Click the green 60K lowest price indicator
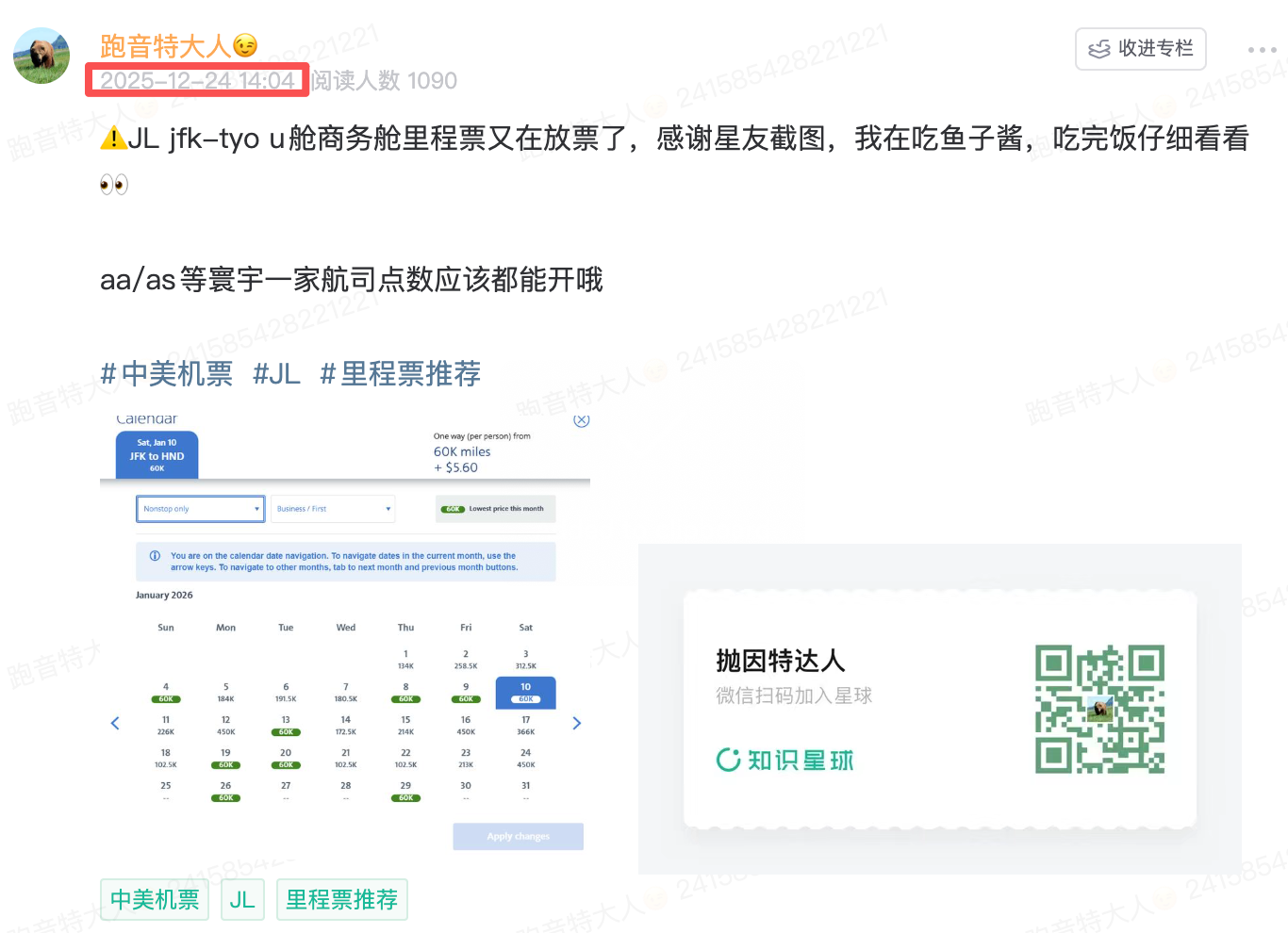 click(453, 508)
